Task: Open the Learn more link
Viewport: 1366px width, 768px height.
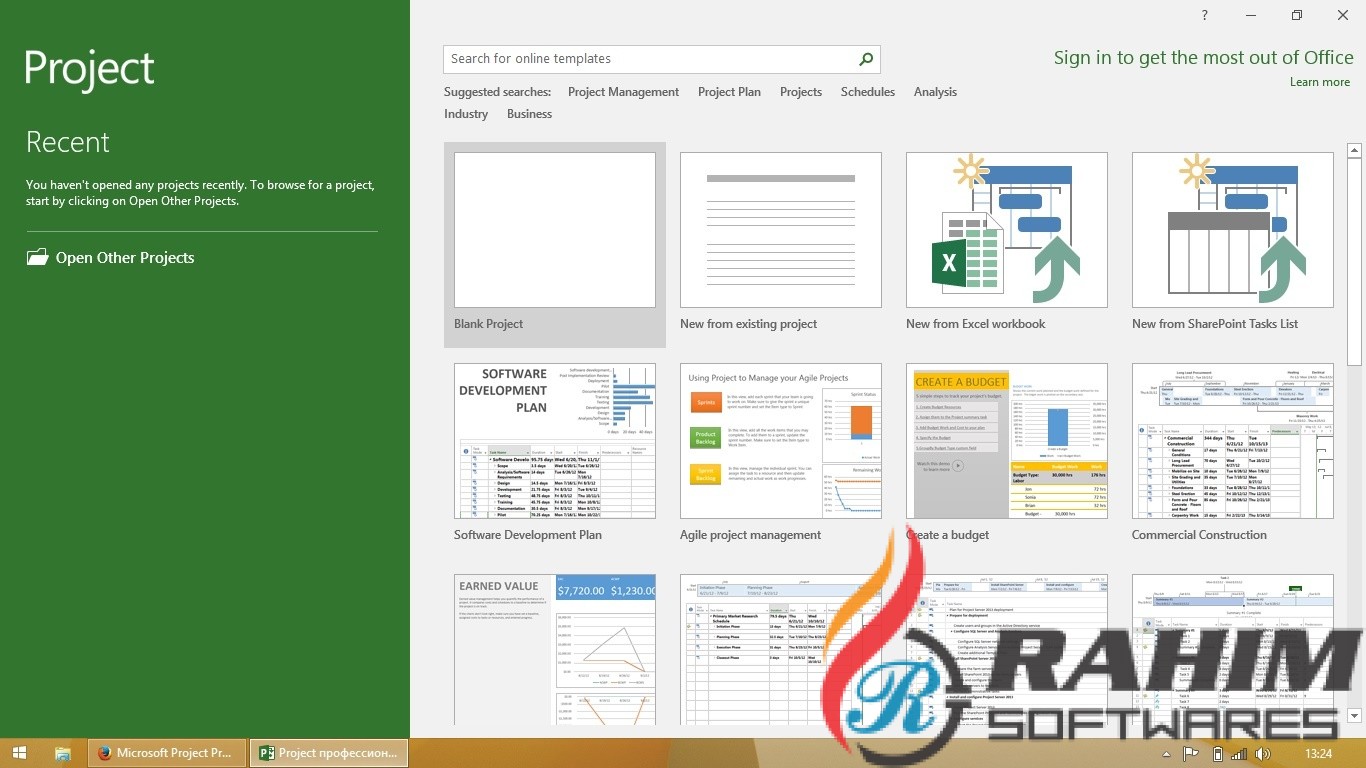Action: (x=1319, y=82)
